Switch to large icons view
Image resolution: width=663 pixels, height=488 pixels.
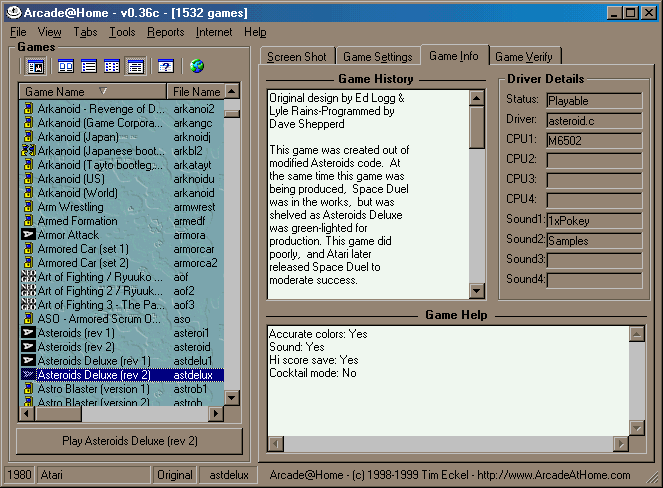[66, 66]
